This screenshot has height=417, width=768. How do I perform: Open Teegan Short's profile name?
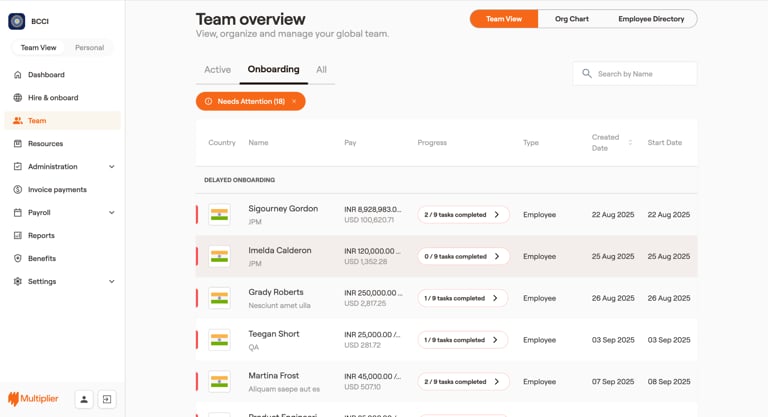tap(274, 334)
